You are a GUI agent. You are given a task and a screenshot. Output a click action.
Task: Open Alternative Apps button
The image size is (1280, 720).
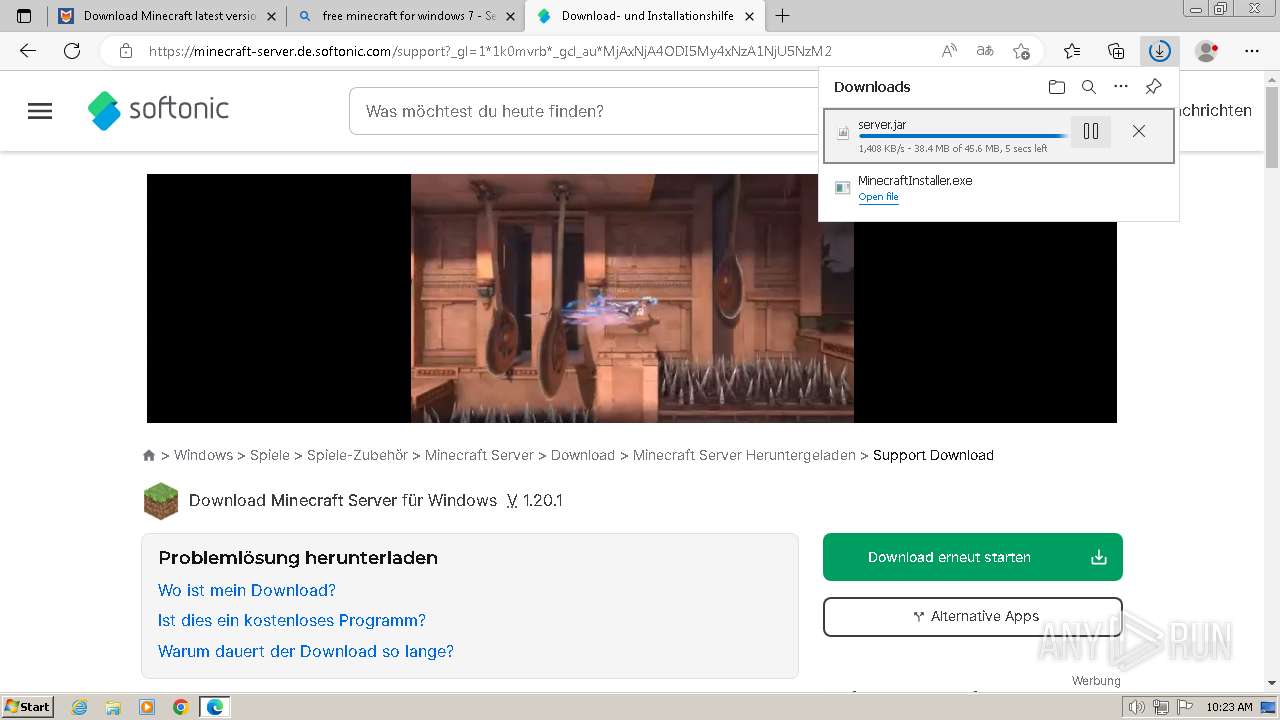[x=973, y=617]
